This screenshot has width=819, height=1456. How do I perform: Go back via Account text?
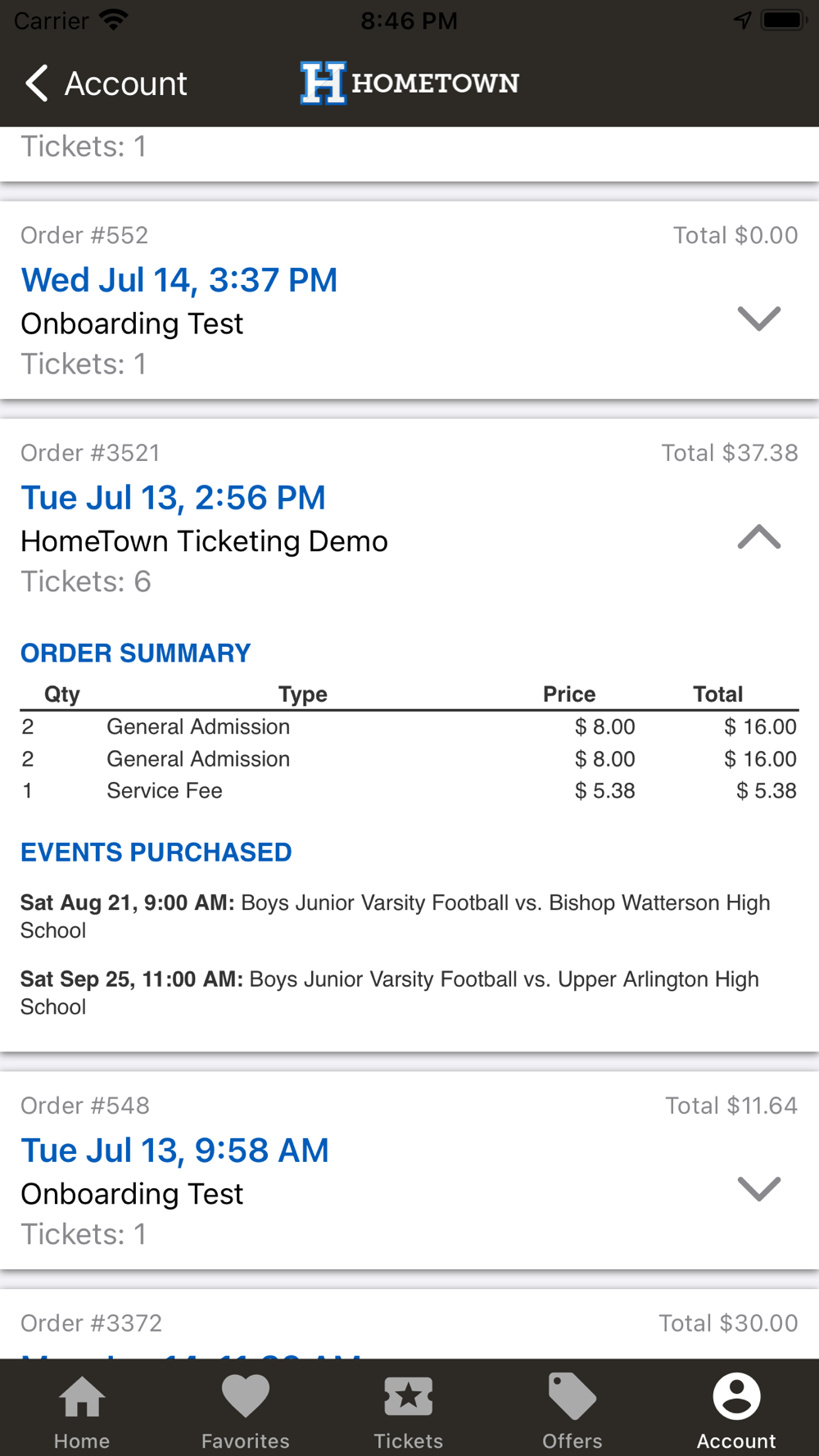coord(126,84)
